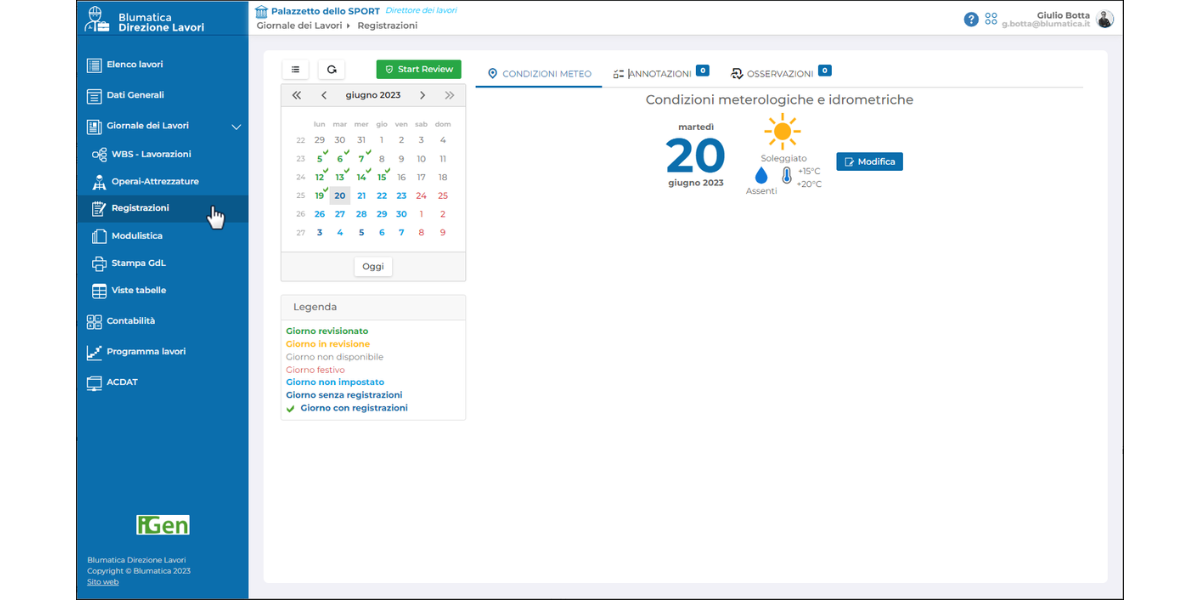This screenshot has height=600, width=1200.
Task: Switch to the Annotazioni tab
Action: click(652, 74)
